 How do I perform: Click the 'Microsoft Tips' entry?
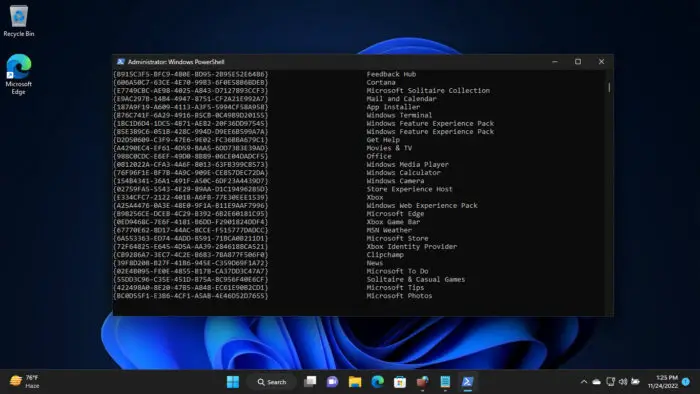[x=395, y=288]
